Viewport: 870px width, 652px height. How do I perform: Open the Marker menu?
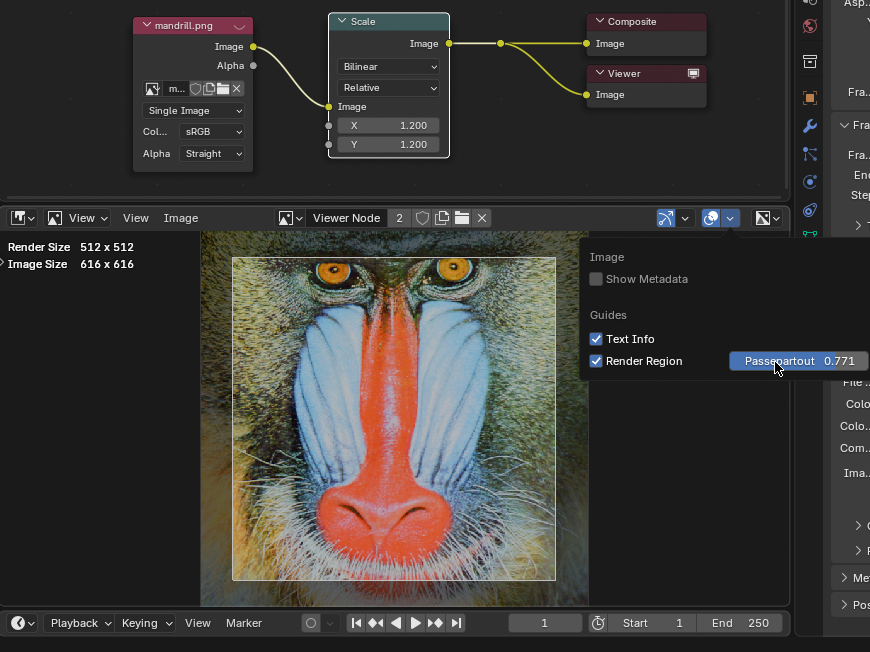(244, 623)
